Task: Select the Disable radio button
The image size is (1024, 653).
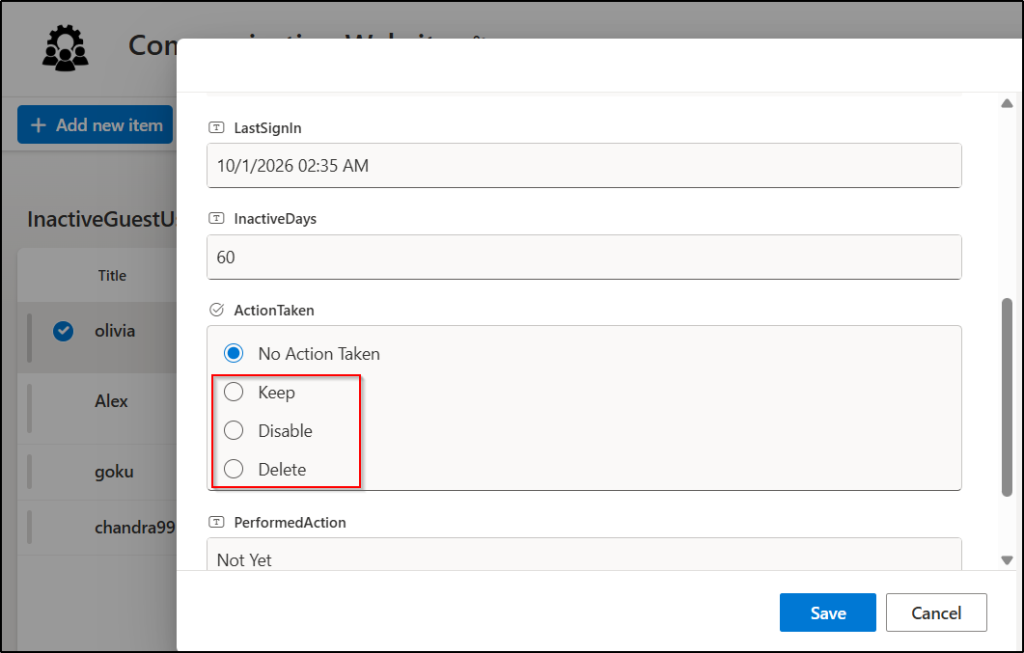Action: pyautogui.click(x=233, y=430)
